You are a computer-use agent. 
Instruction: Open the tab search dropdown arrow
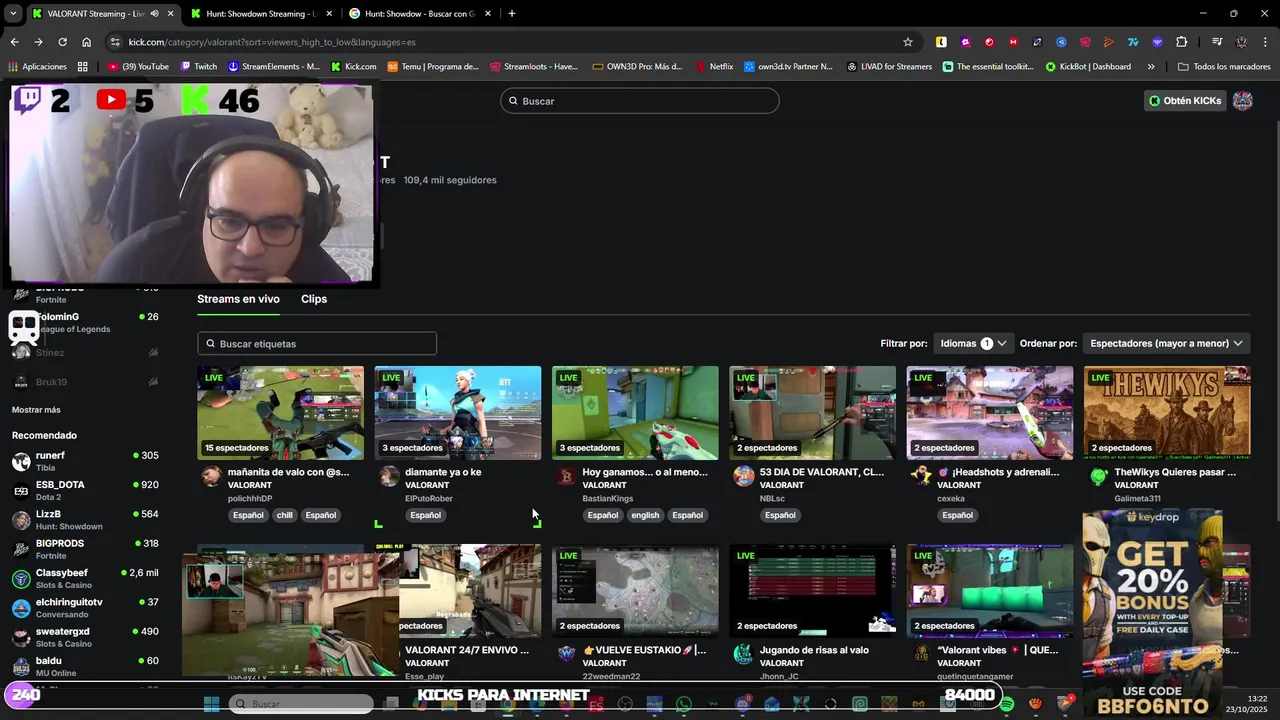point(12,14)
